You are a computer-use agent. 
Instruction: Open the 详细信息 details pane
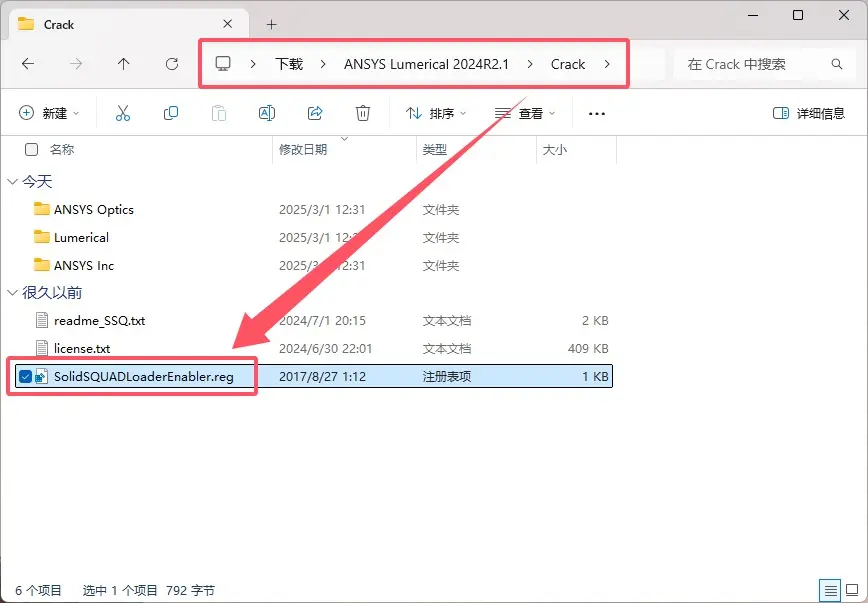pyautogui.click(x=809, y=114)
